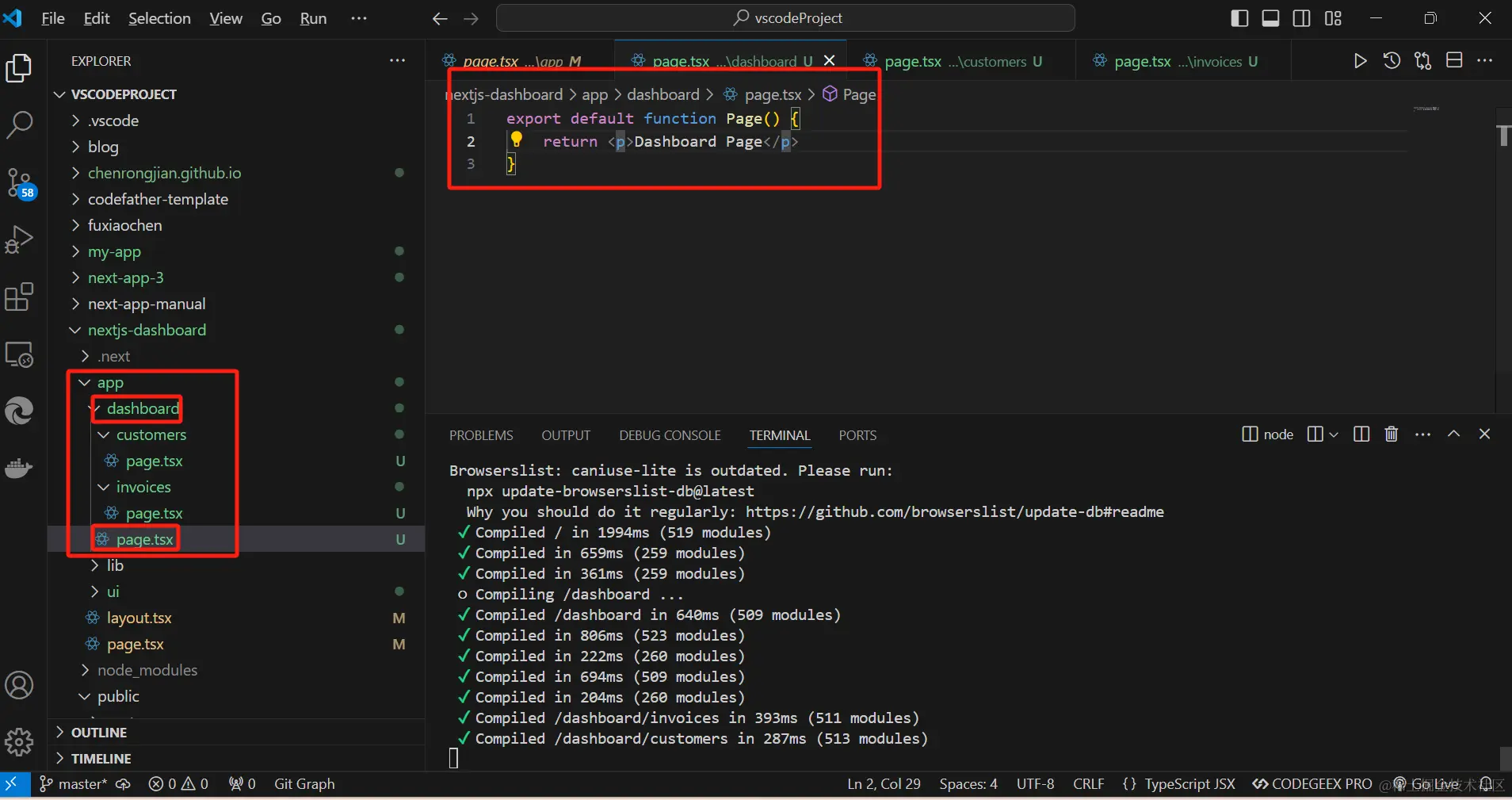This screenshot has width=1512, height=800.
Task: Click the CRLF end-of-line selector
Action: (1088, 784)
